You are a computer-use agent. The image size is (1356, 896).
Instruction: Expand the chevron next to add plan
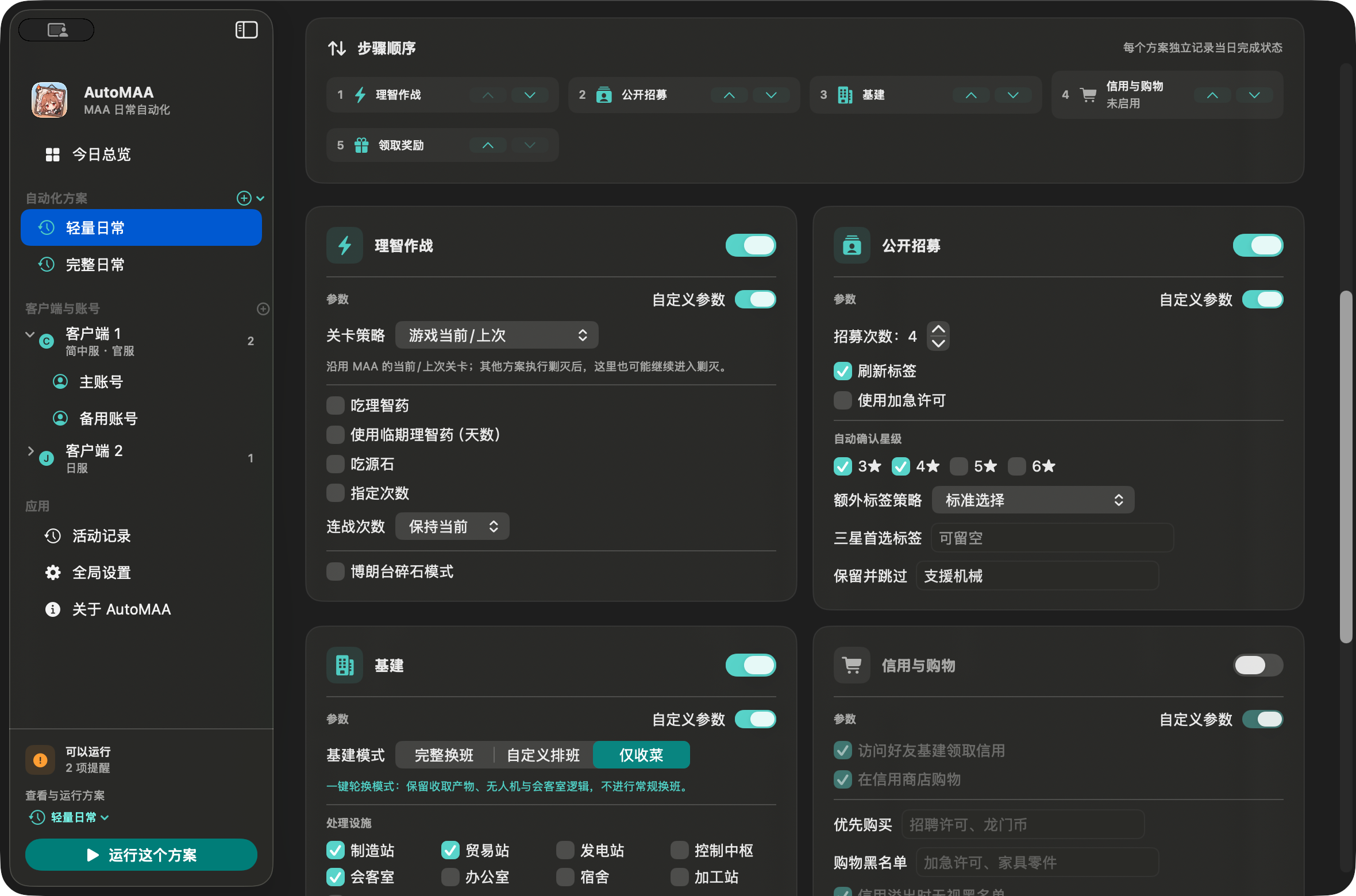coord(260,198)
